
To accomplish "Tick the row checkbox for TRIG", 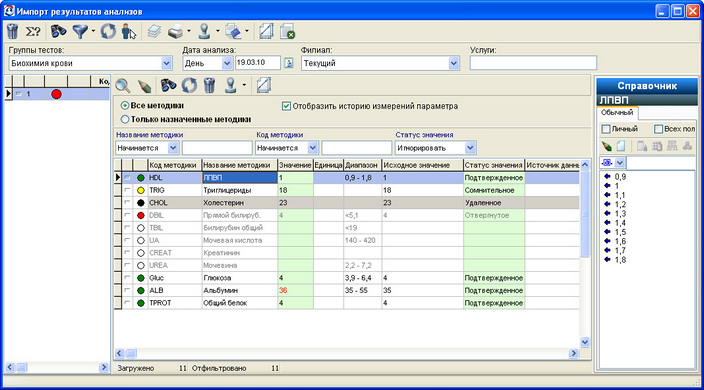I will [128, 190].
